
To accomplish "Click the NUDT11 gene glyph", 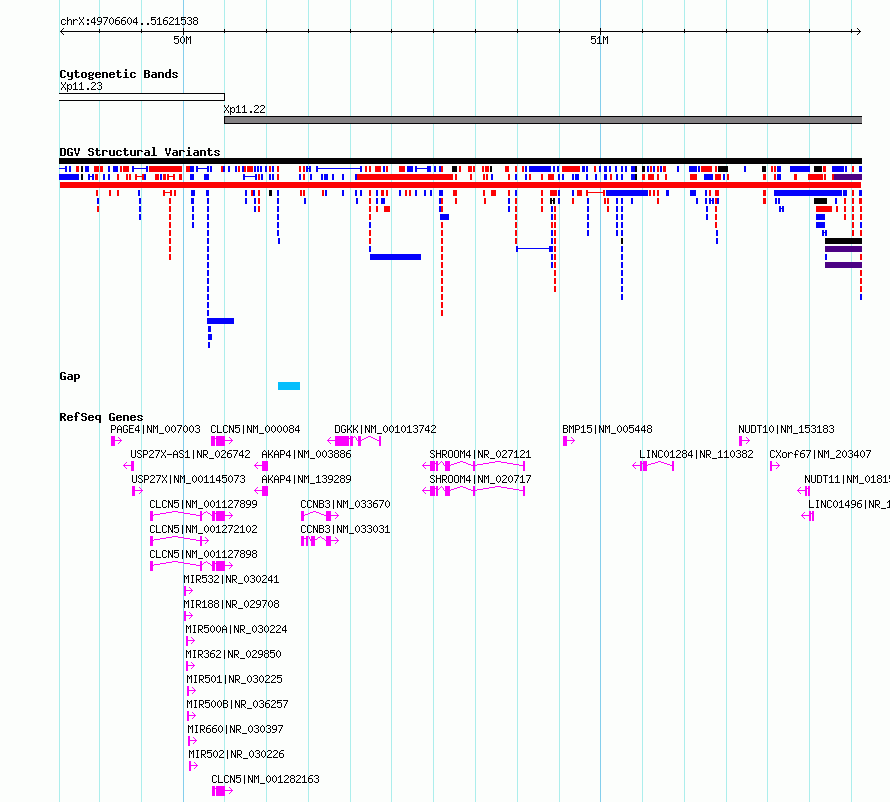I will 804,491.
